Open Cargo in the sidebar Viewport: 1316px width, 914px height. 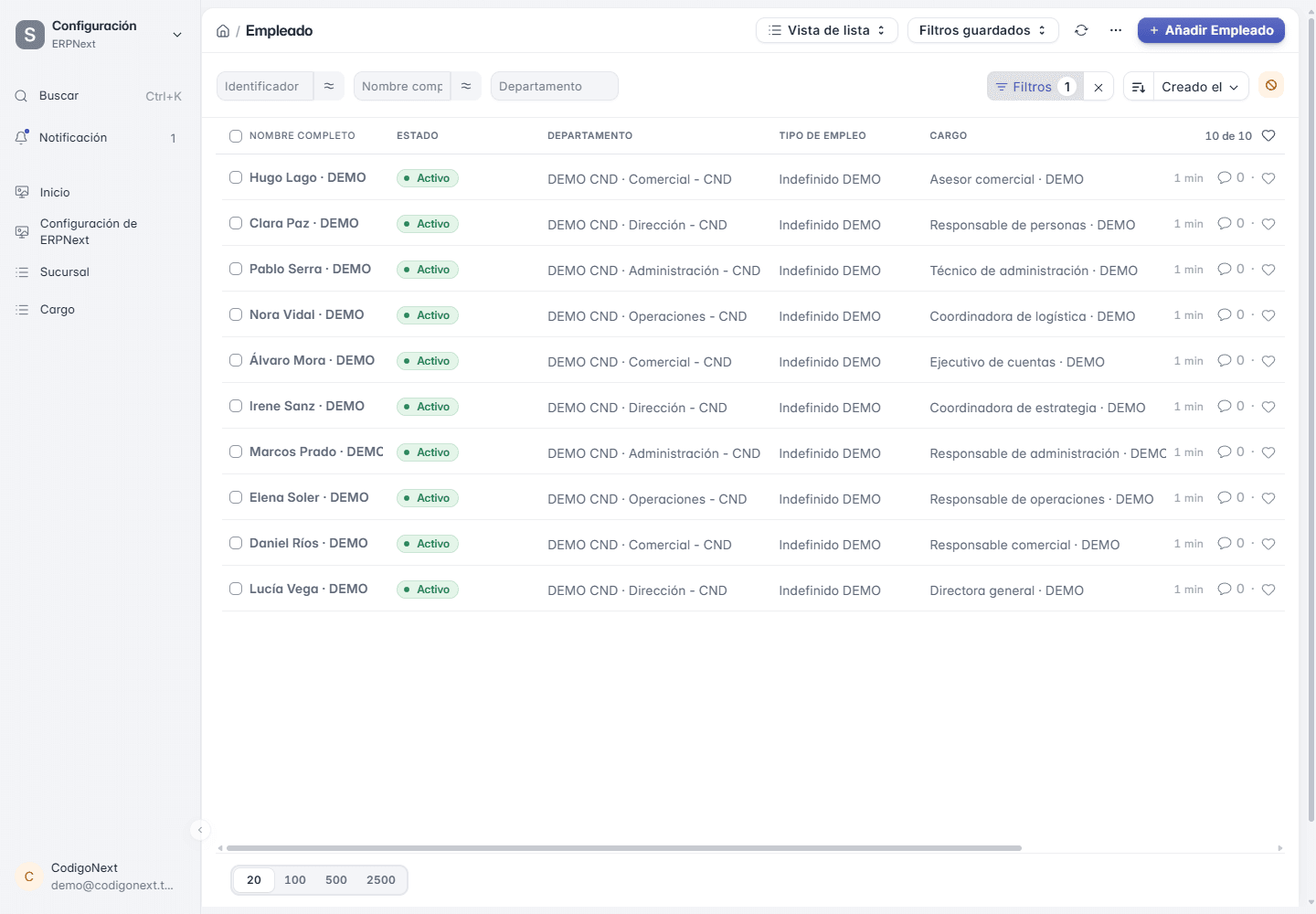[x=99, y=310]
